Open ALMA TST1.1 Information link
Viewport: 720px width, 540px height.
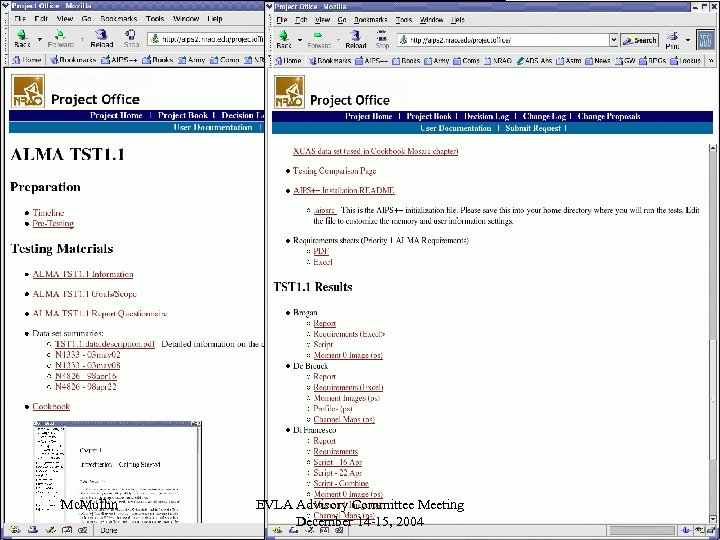83,274
